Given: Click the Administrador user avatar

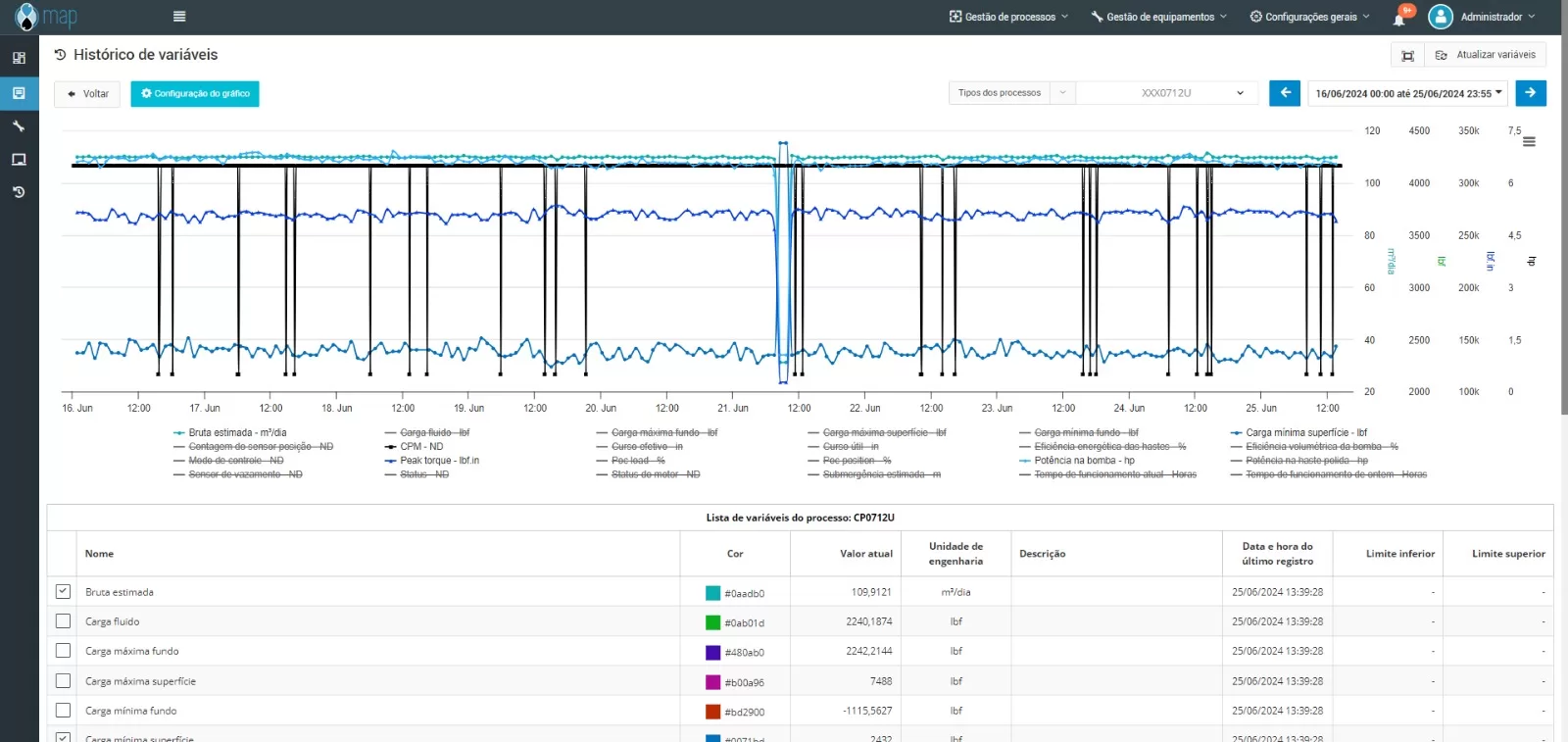Looking at the screenshot, I should click(x=1441, y=17).
